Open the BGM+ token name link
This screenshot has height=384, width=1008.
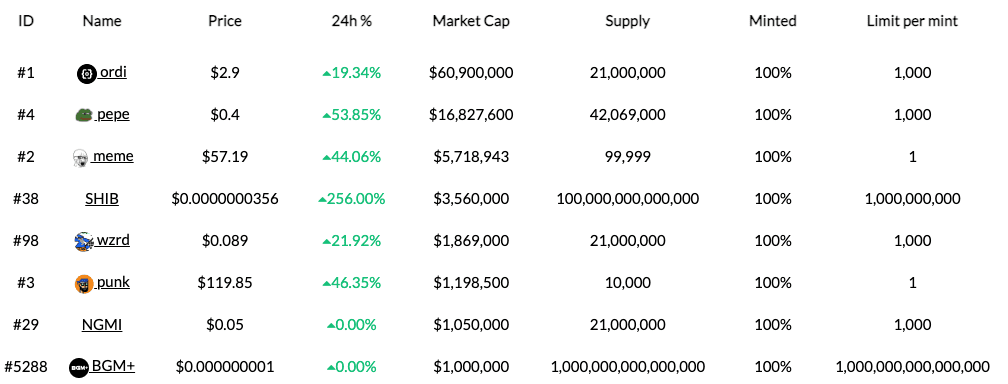(112, 366)
